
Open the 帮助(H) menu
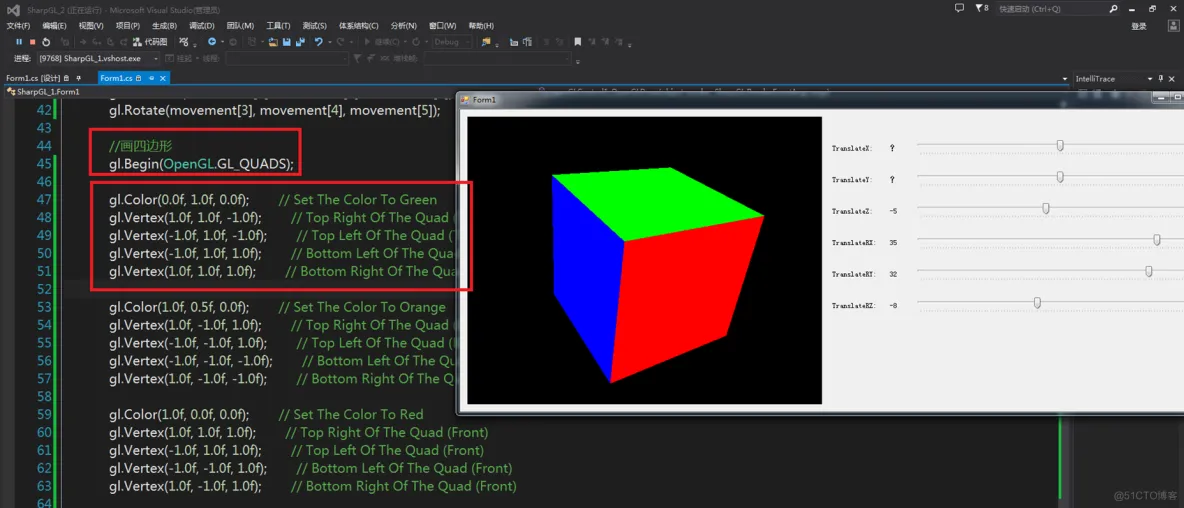pos(481,26)
